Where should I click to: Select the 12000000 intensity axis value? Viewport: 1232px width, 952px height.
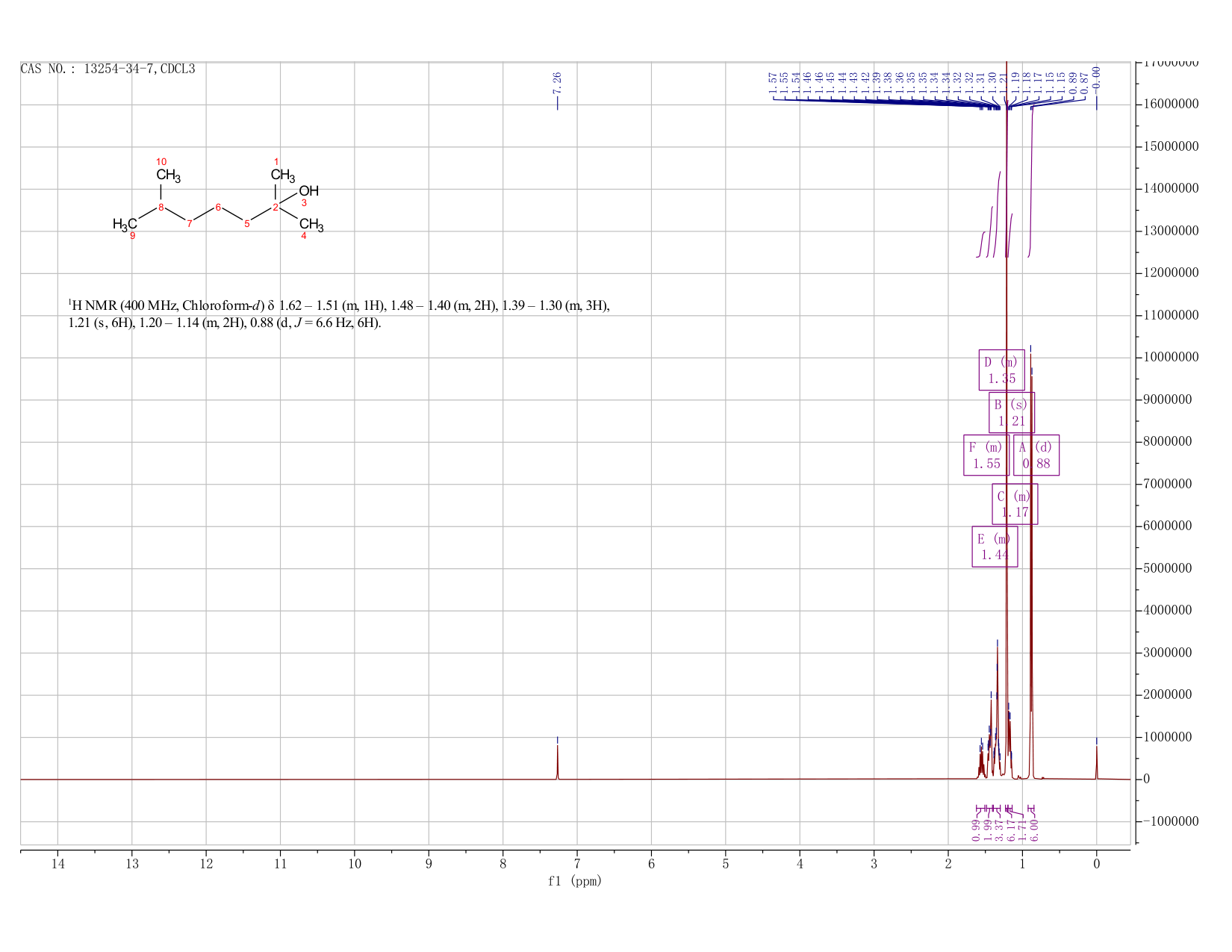pos(1171,273)
